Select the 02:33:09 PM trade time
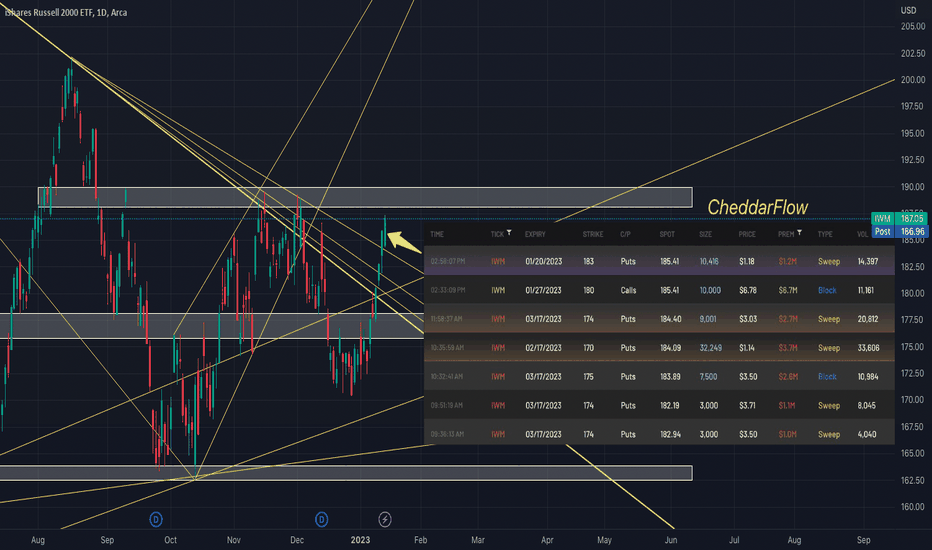932x550 pixels. (x=448, y=290)
